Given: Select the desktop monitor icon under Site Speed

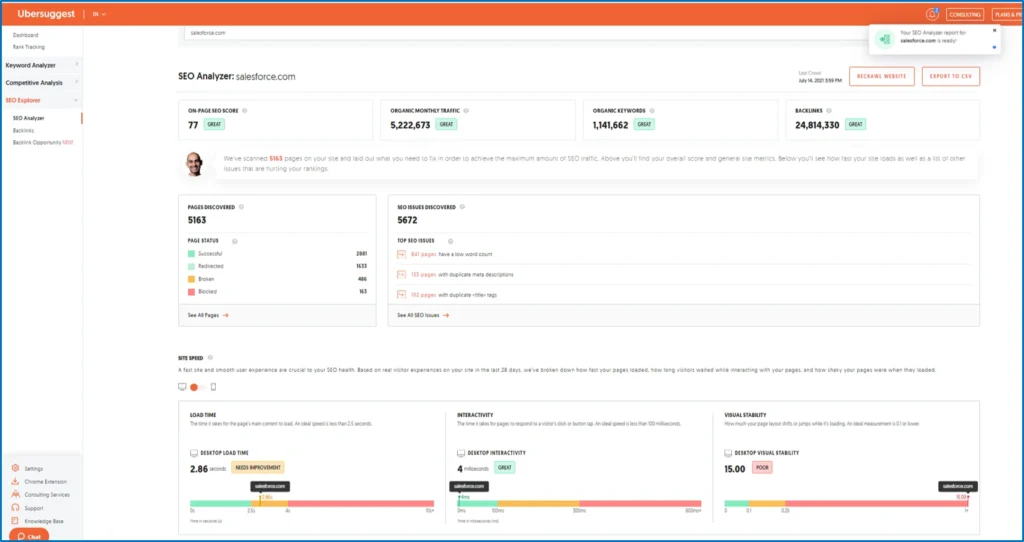Looking at the screenshot, I should click(x=182, y=387).
